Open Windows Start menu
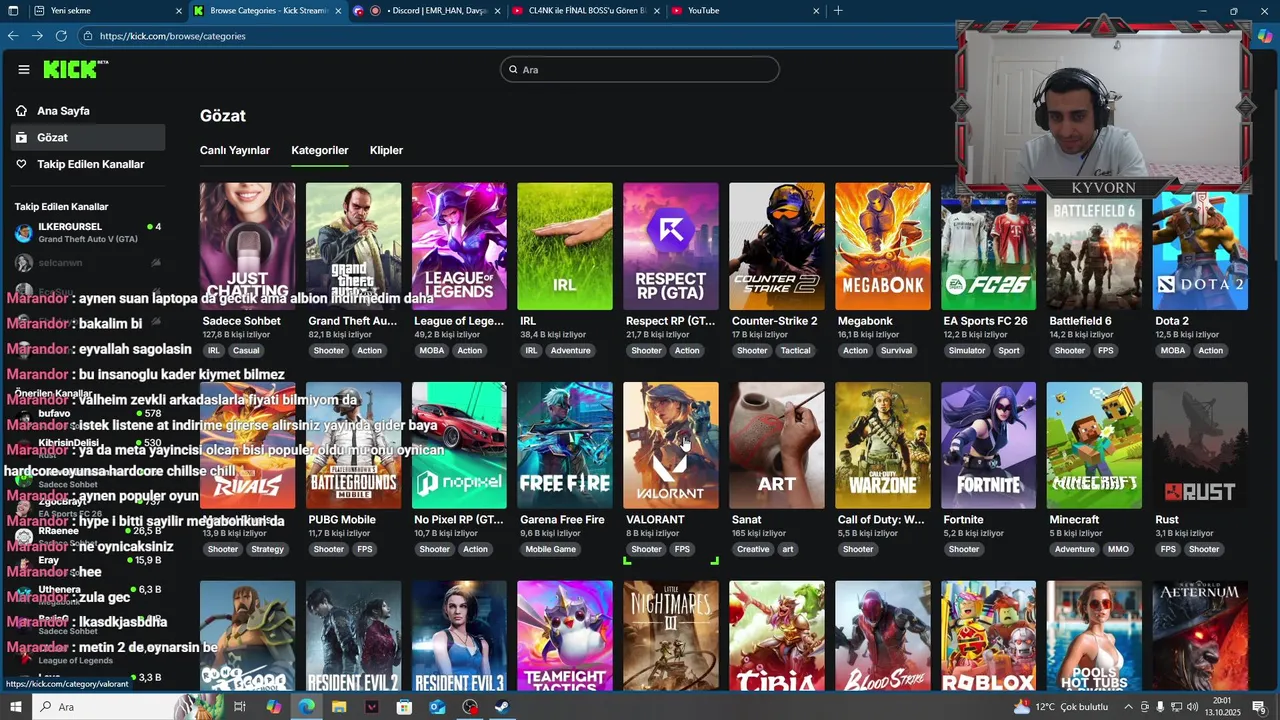1280x720 pixels. pyautogui.click(x=16, y=707)
